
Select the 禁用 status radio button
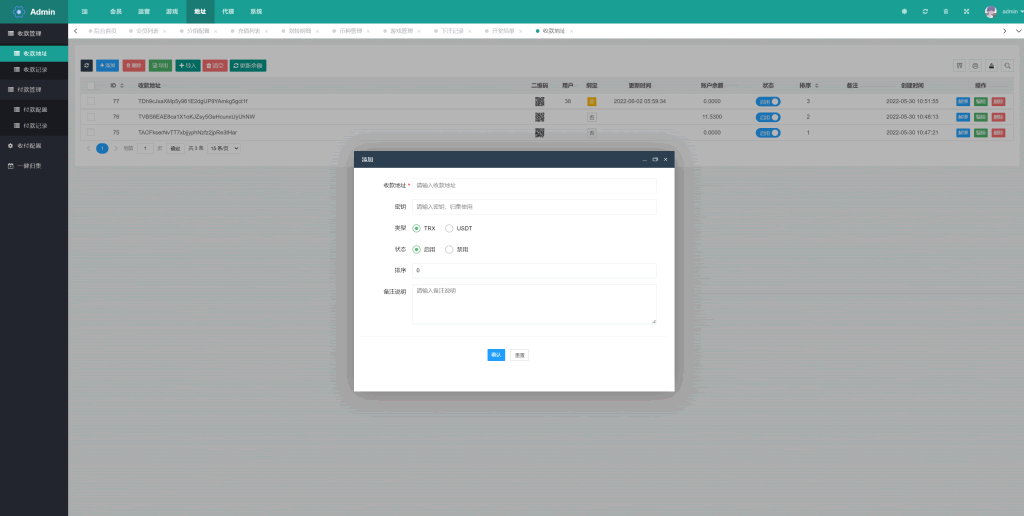click(450, 249)
